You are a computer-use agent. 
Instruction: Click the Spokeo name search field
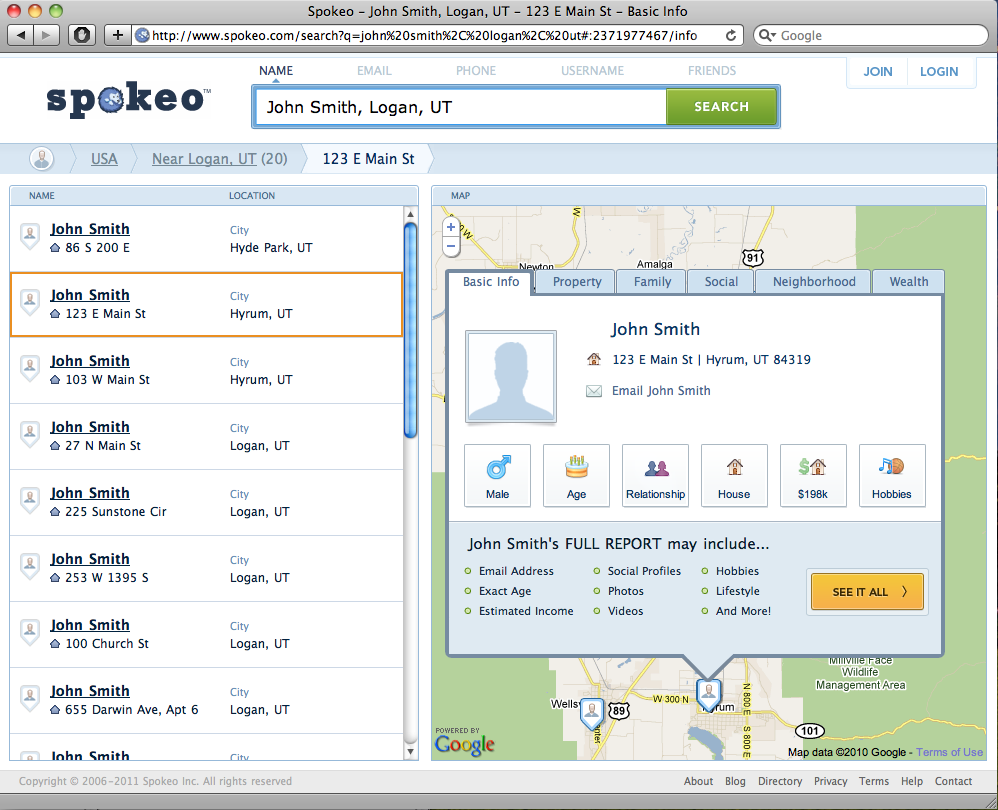coord(460,107)
